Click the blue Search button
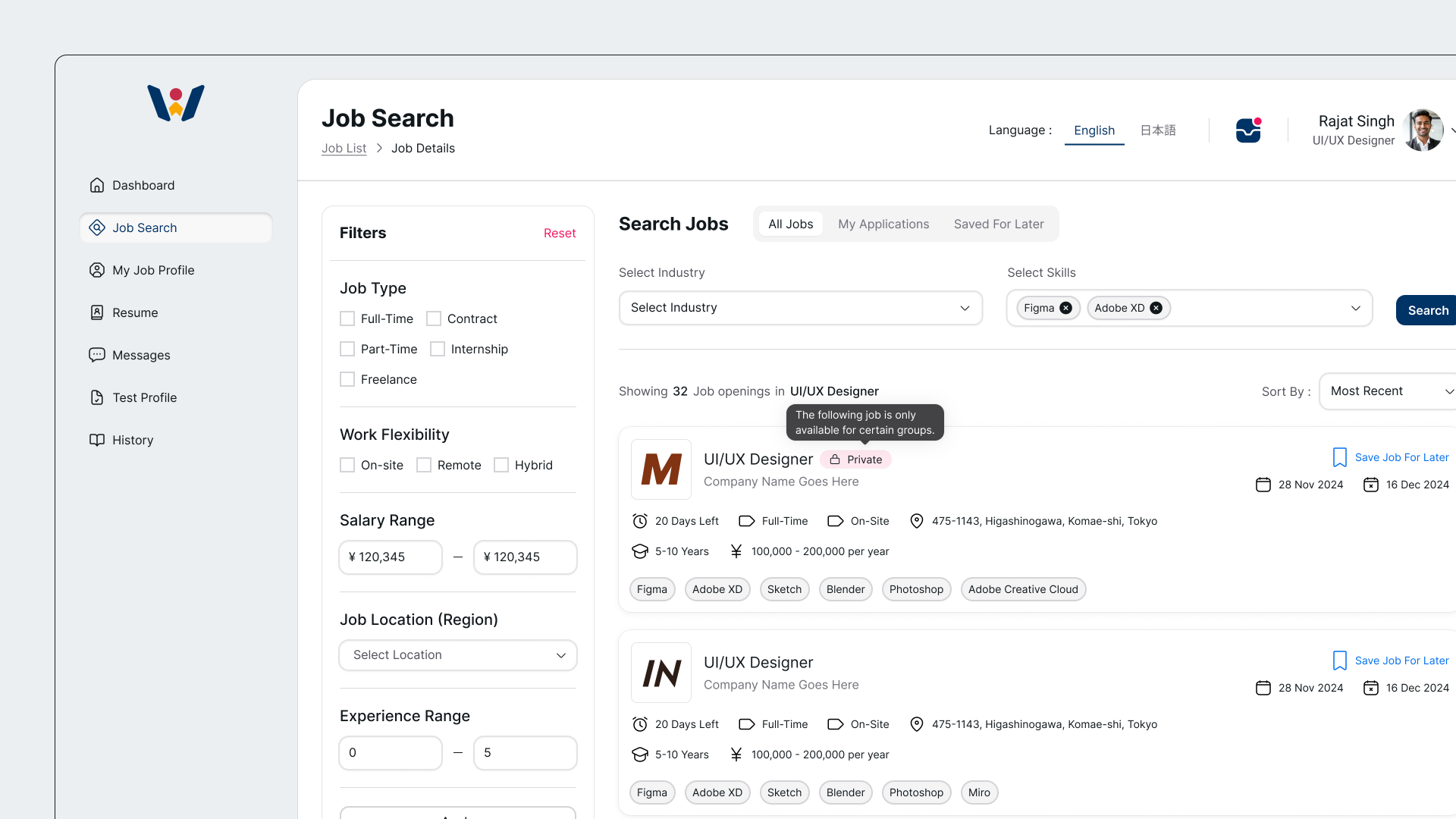 [x=1427, y=310]
